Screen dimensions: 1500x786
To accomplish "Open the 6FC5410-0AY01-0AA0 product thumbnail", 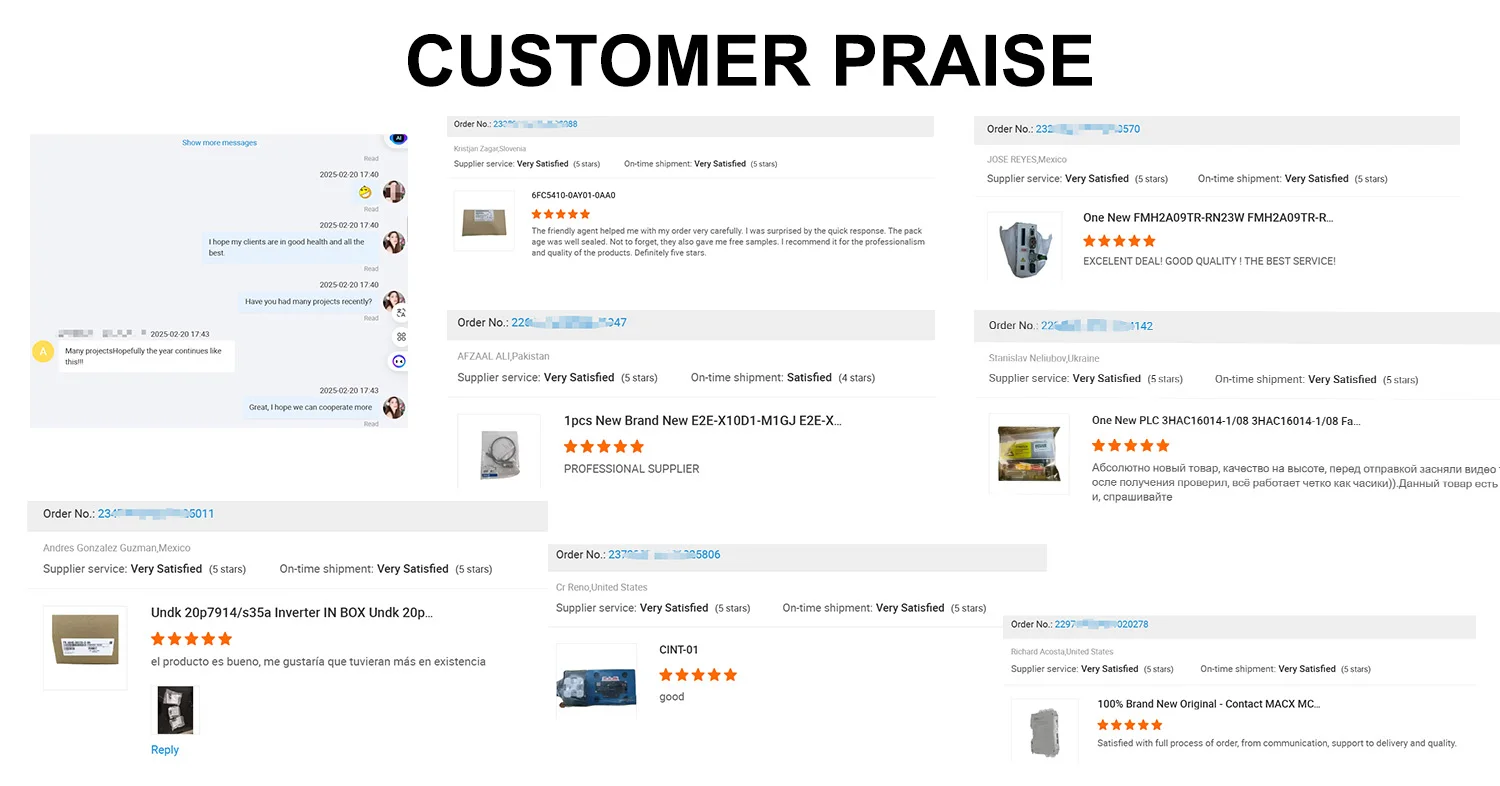I will 484,220.
